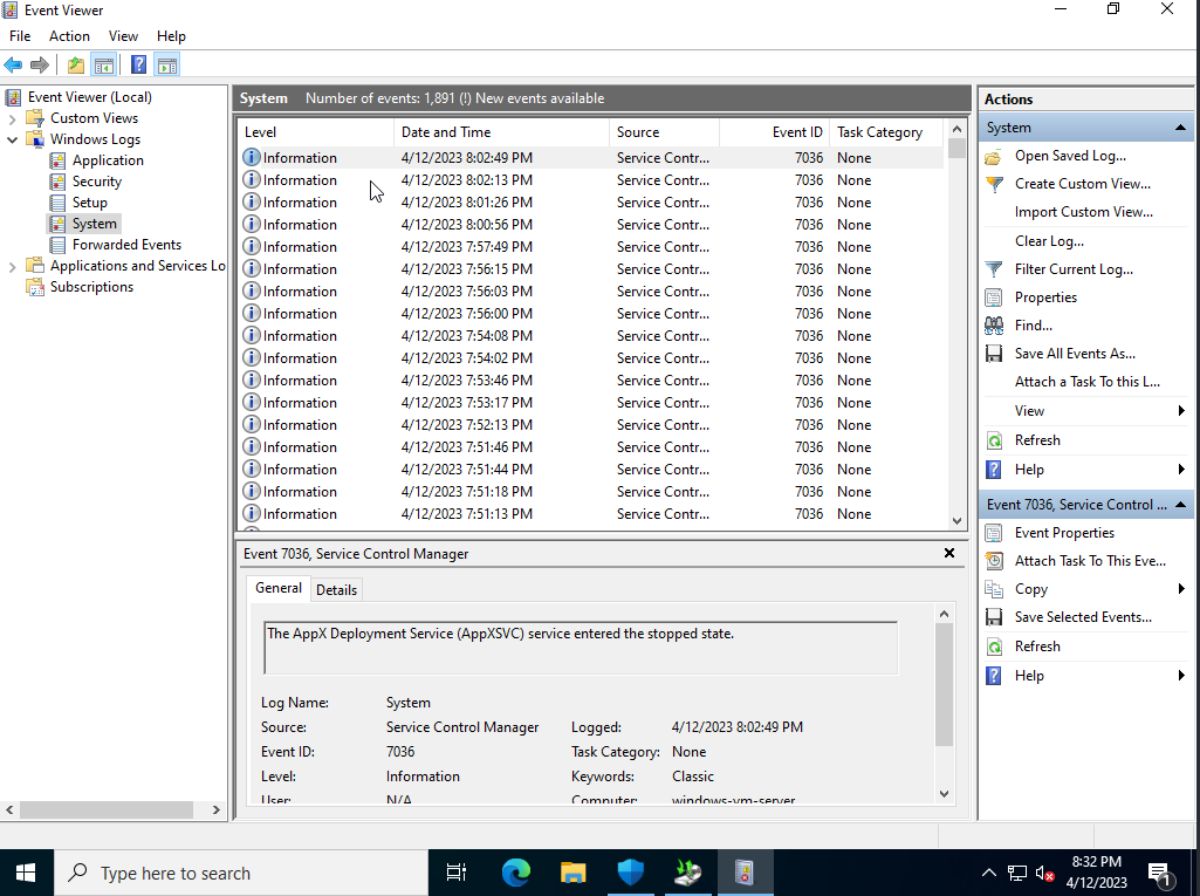1200x896 pixels.
Task: Expand the Custom Views node
Action: coord(10,118)
